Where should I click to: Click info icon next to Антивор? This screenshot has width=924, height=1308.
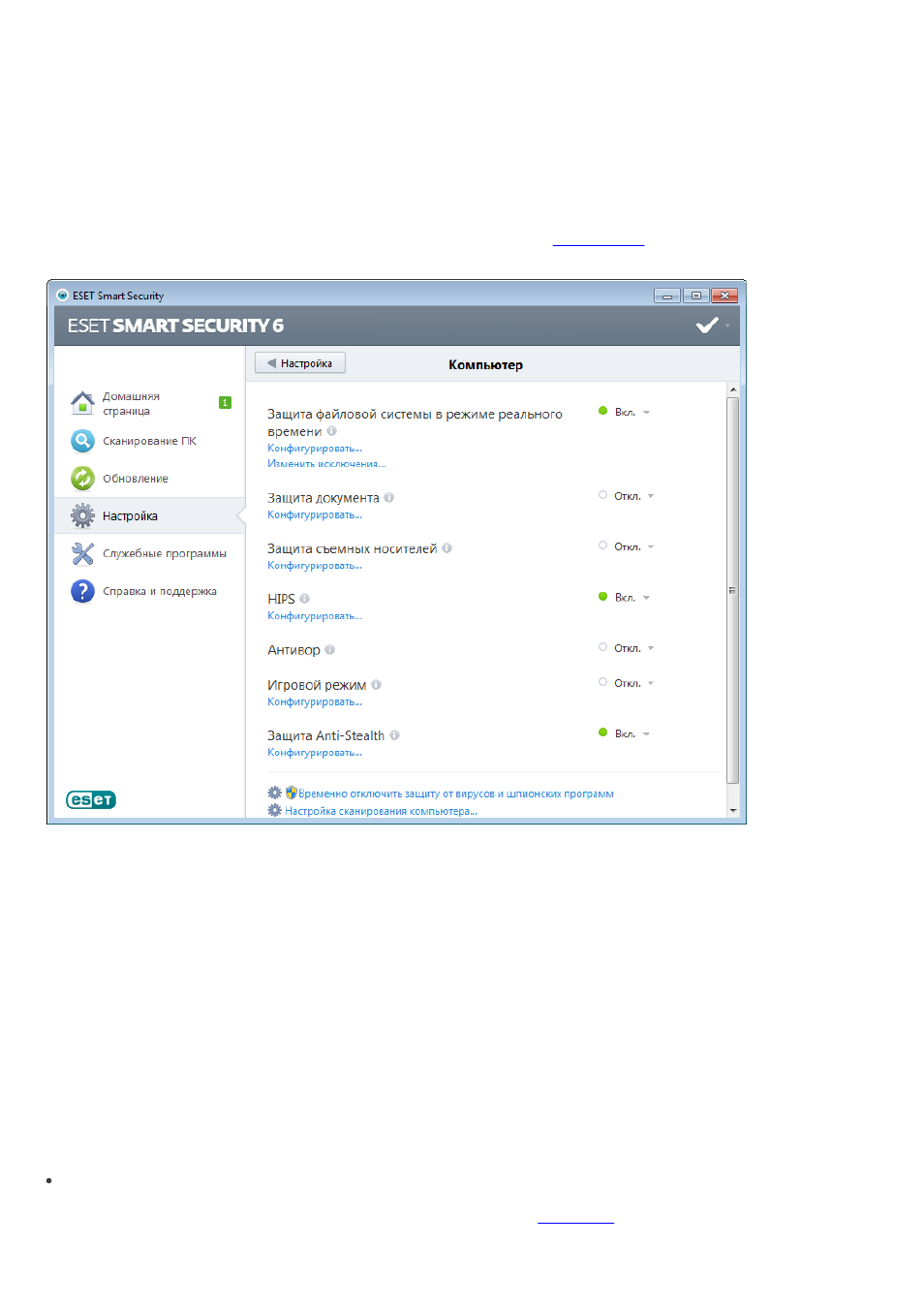click(x=330, y=650)
